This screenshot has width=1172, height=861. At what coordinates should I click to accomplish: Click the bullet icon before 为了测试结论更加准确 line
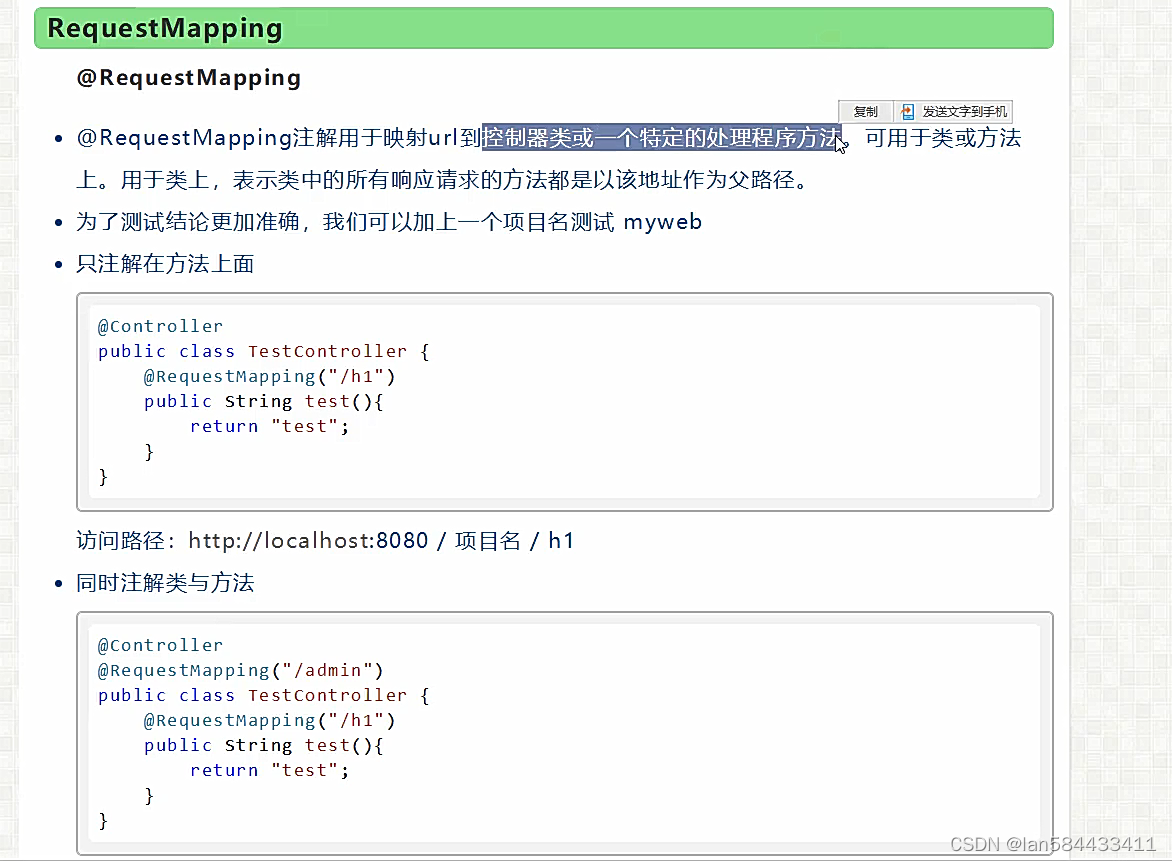pos(60,222)
